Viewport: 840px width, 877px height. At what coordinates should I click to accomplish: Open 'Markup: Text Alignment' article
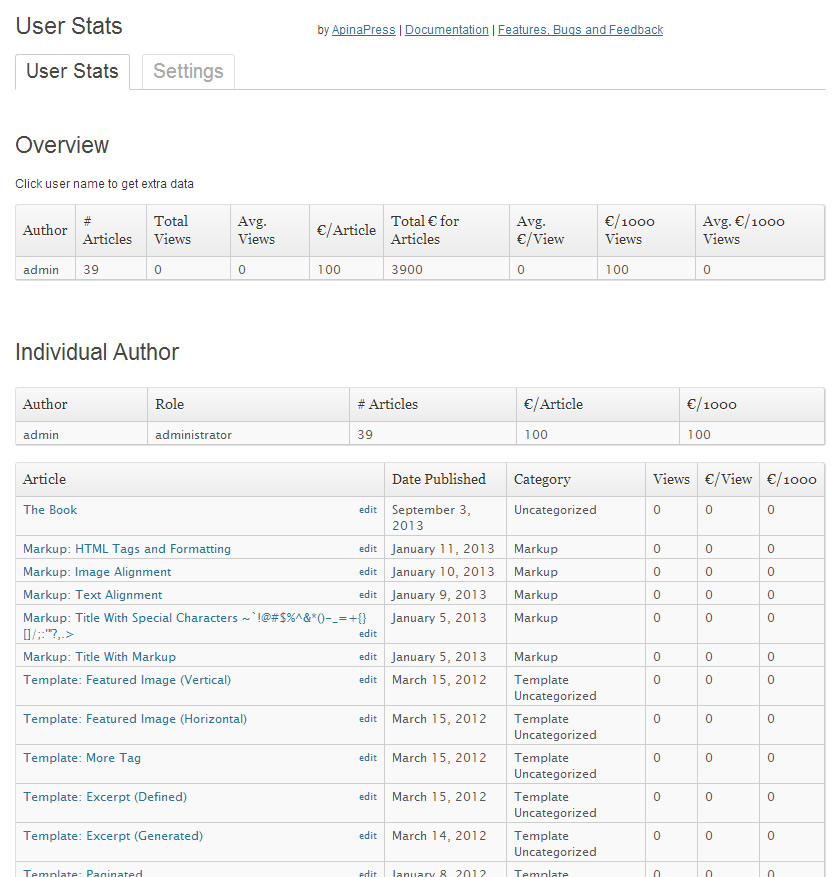pyautogui.click(x=93, y=595)
